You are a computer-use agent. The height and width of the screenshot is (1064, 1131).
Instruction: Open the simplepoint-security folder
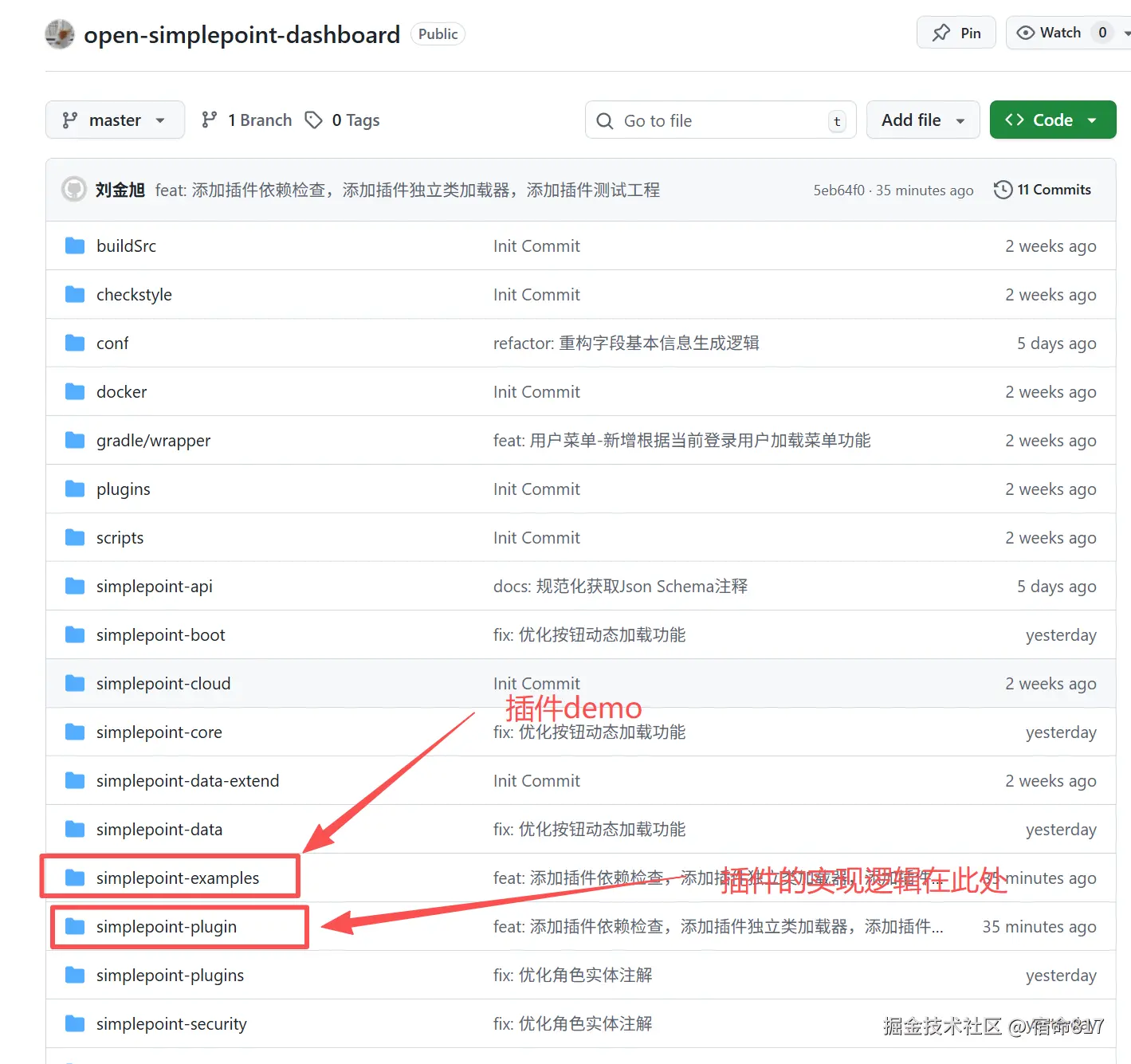[x=171, y=1023]
